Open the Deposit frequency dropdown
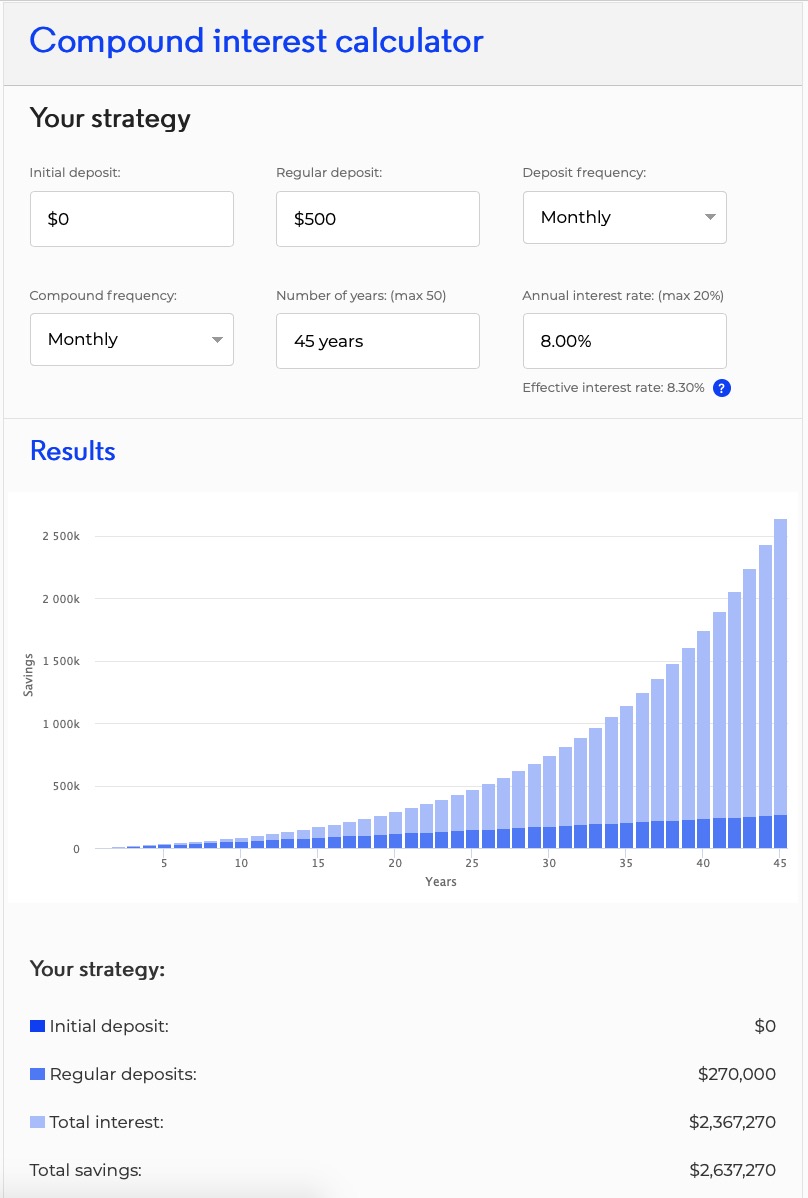Image resolution: width=808 pixels, height=1198 pixels. 624,217
